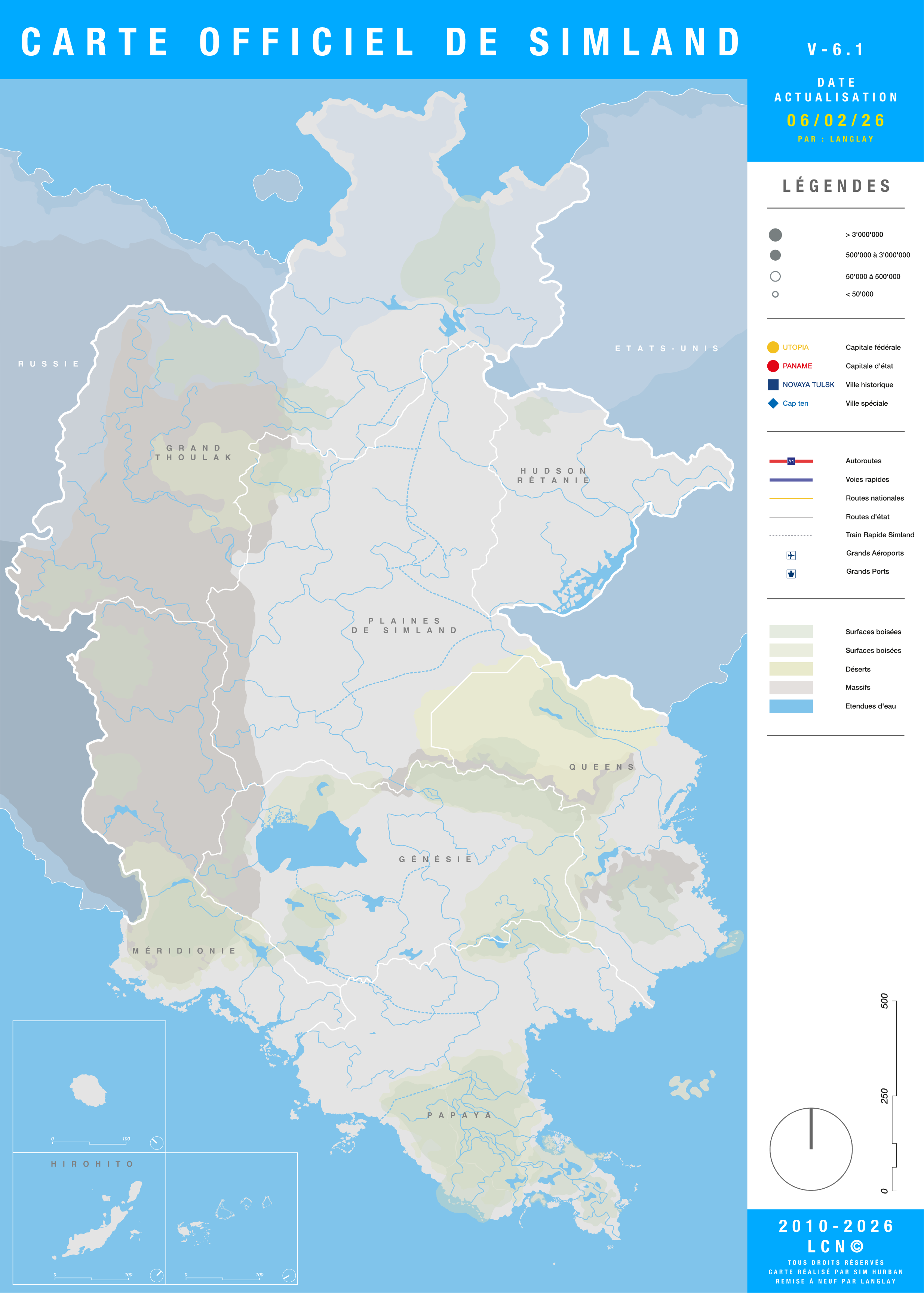Click the compass icon in Hirohito inset
Image resolution: width=924 pixels, height=1293 pixels.
[x=156, y=1275]
